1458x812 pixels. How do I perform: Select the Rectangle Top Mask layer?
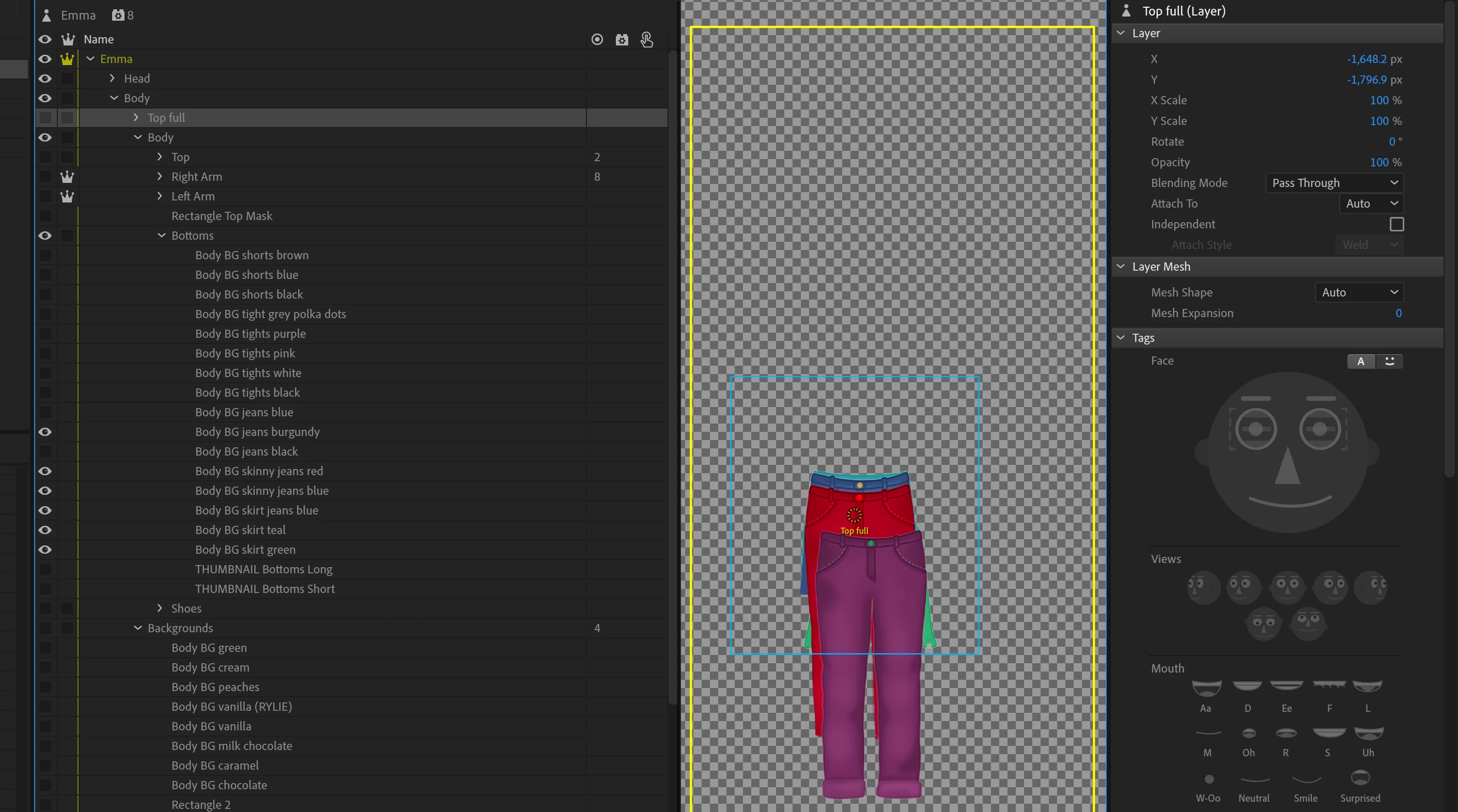(x=222, y=216)
